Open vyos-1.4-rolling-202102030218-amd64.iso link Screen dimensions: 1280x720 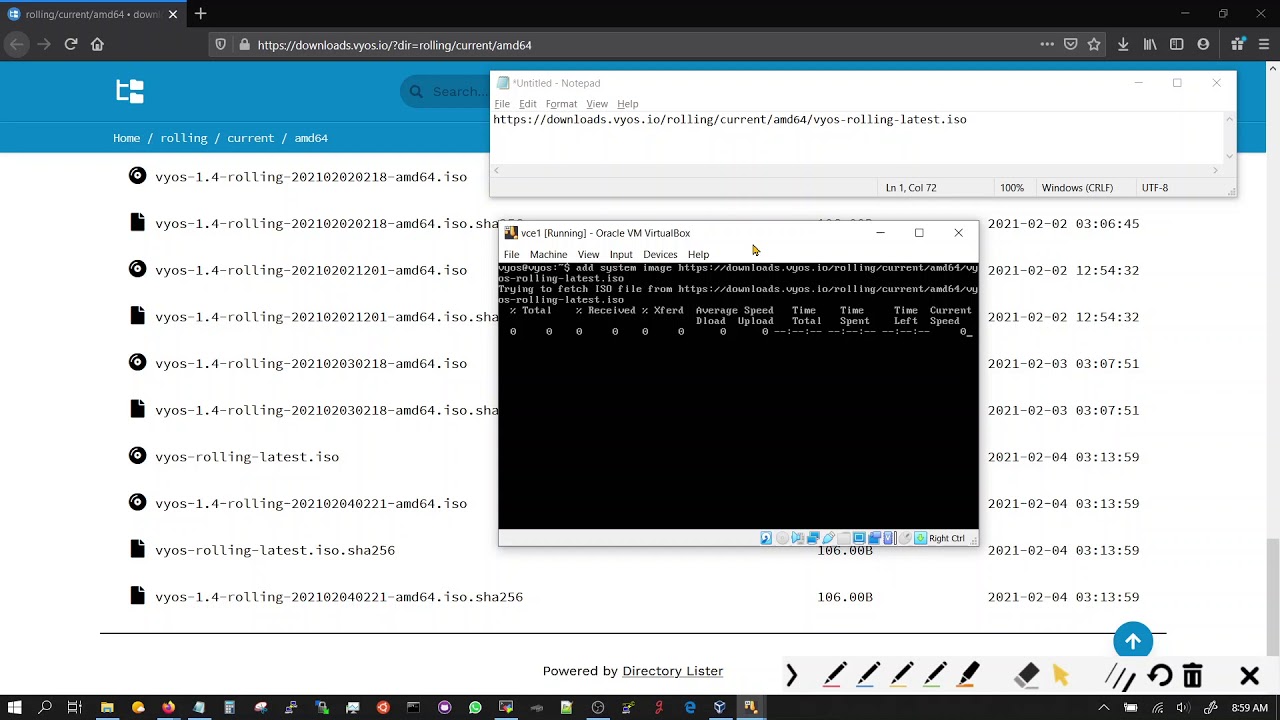(x=311, y=363)
